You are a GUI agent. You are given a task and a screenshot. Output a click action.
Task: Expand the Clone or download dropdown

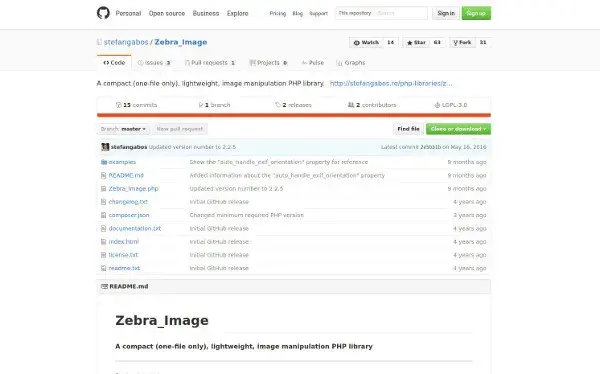(458, 129)
